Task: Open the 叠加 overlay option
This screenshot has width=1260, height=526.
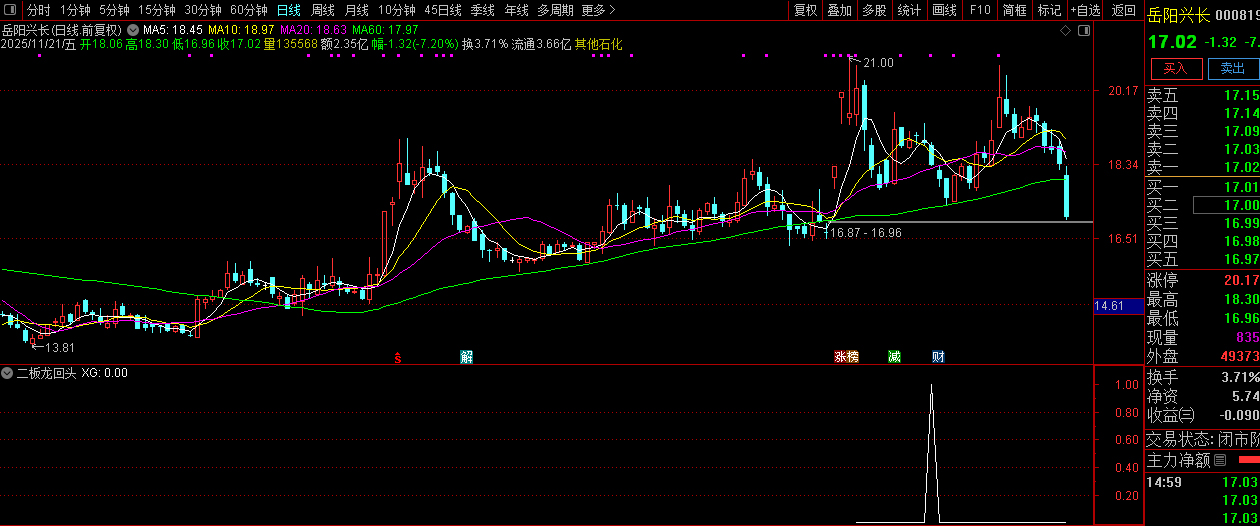Action: [x=839, y=10]
